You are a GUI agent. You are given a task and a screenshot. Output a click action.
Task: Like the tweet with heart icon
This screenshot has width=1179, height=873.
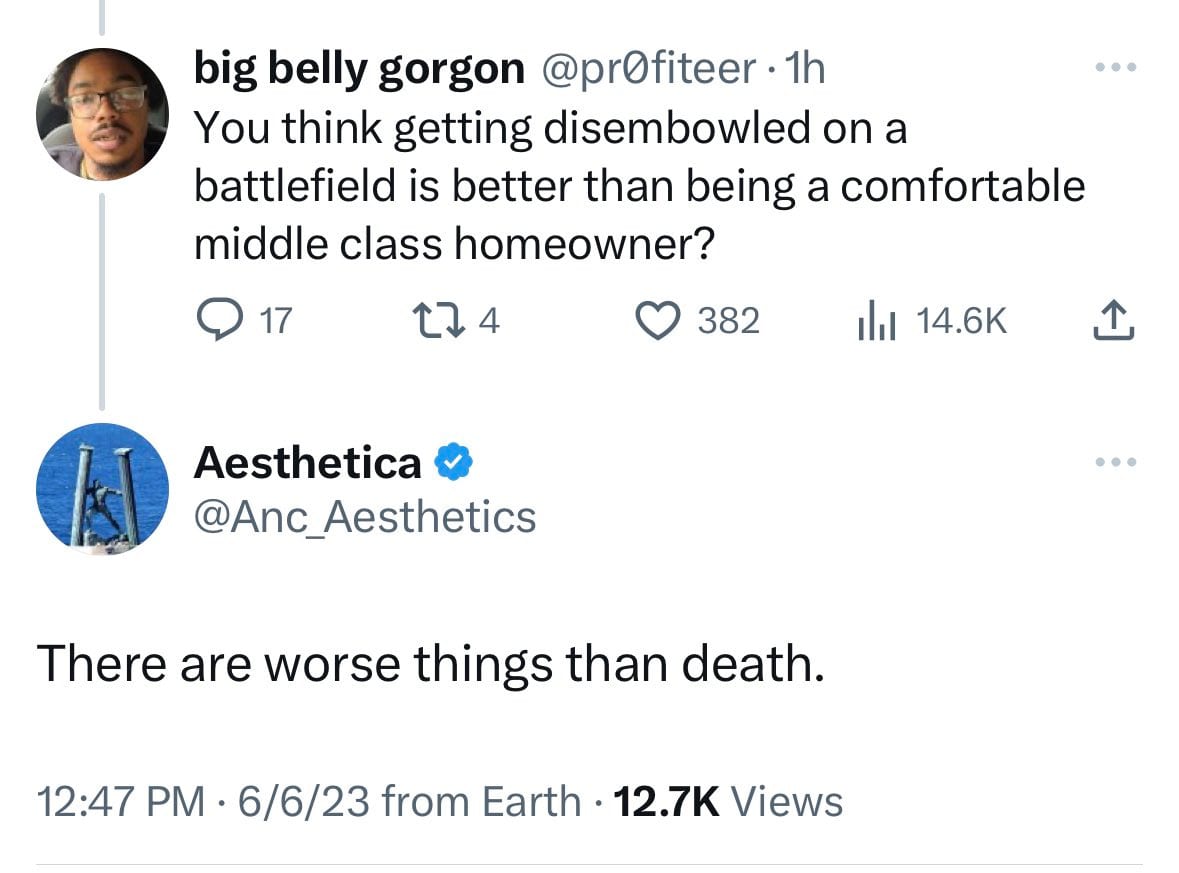coord(658,320)
